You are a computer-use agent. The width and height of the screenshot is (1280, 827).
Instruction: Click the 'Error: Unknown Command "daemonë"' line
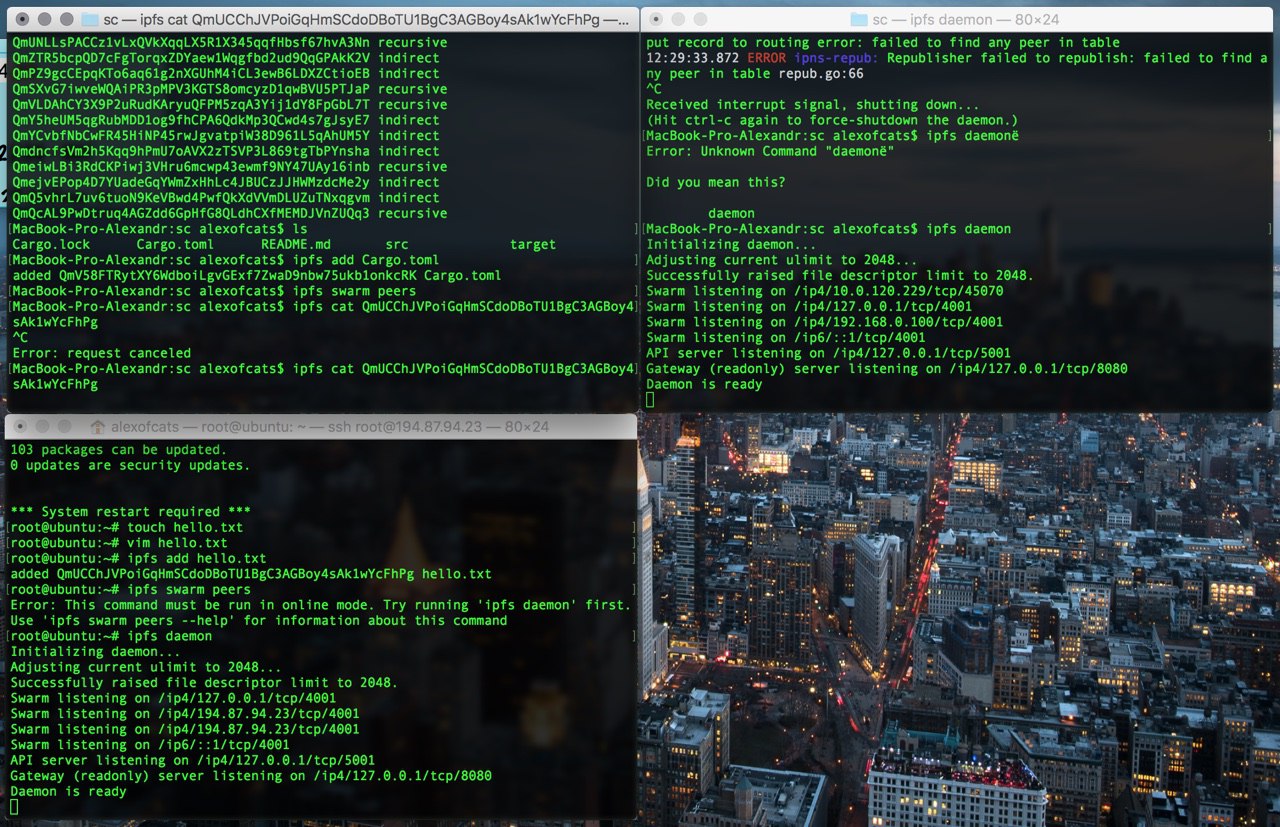pos(770,151)
